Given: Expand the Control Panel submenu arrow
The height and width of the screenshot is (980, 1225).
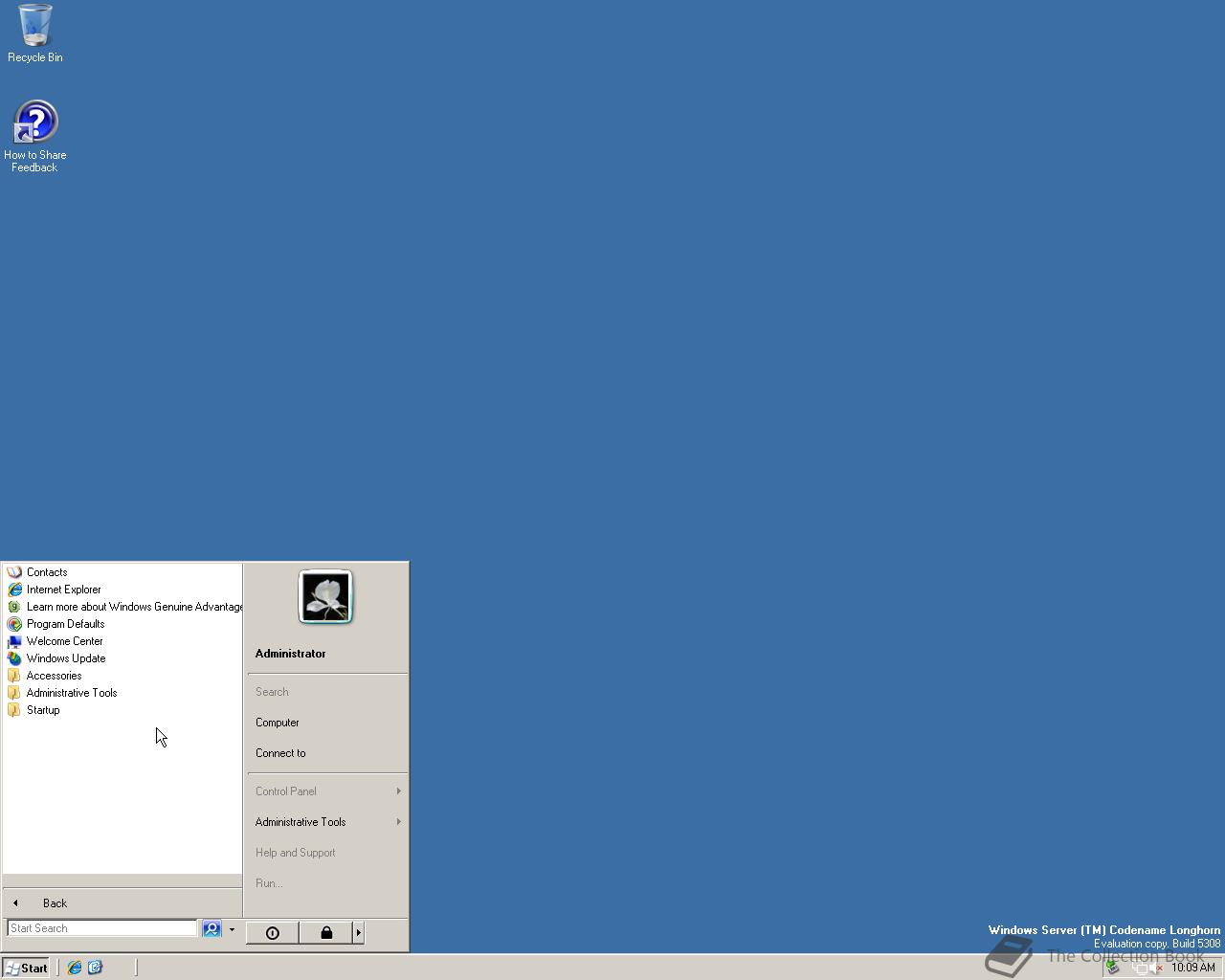Looking at the screenshot, I should (x=398, y=791).
